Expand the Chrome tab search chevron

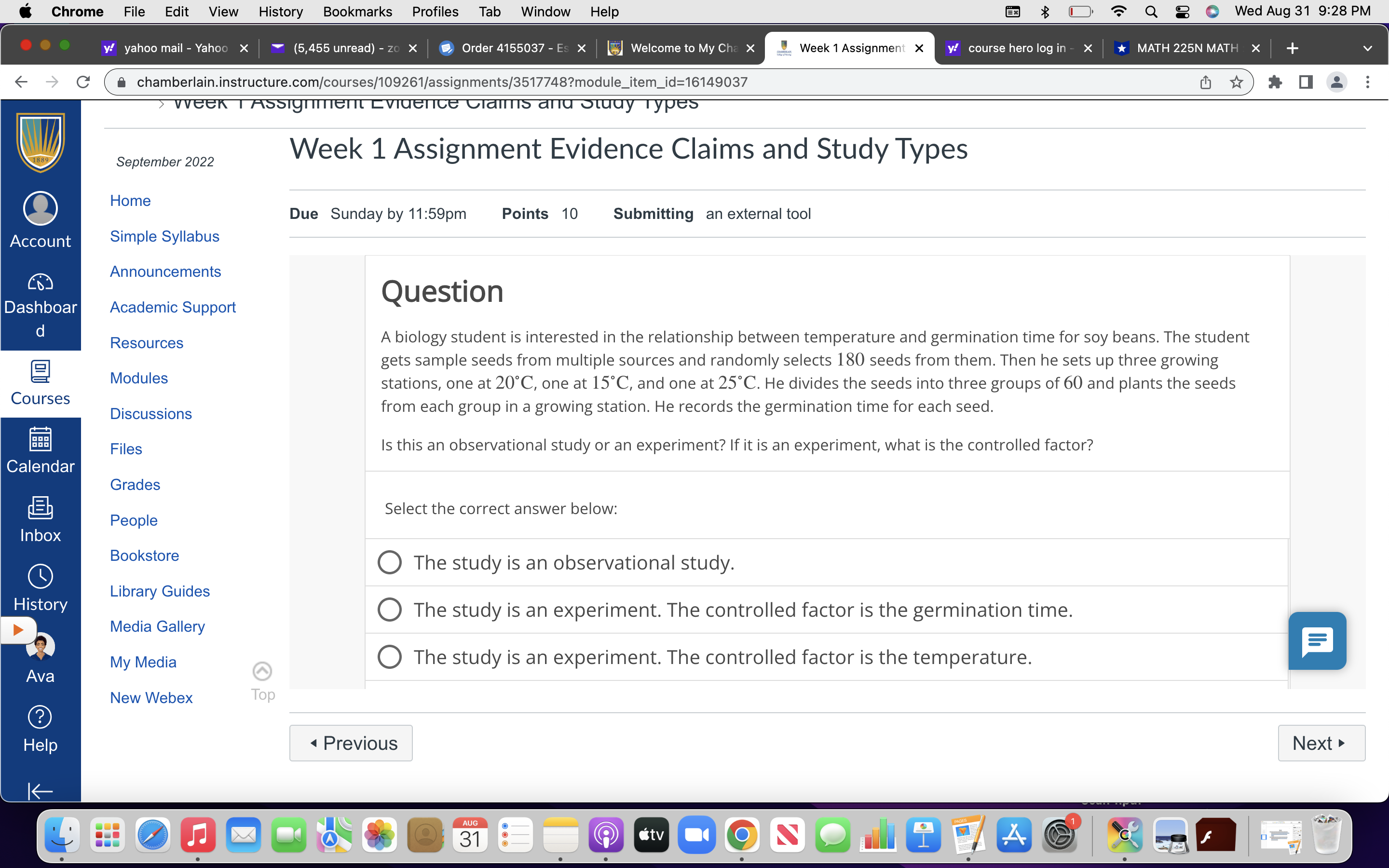pyautogui.click(x=1367, y=48)
